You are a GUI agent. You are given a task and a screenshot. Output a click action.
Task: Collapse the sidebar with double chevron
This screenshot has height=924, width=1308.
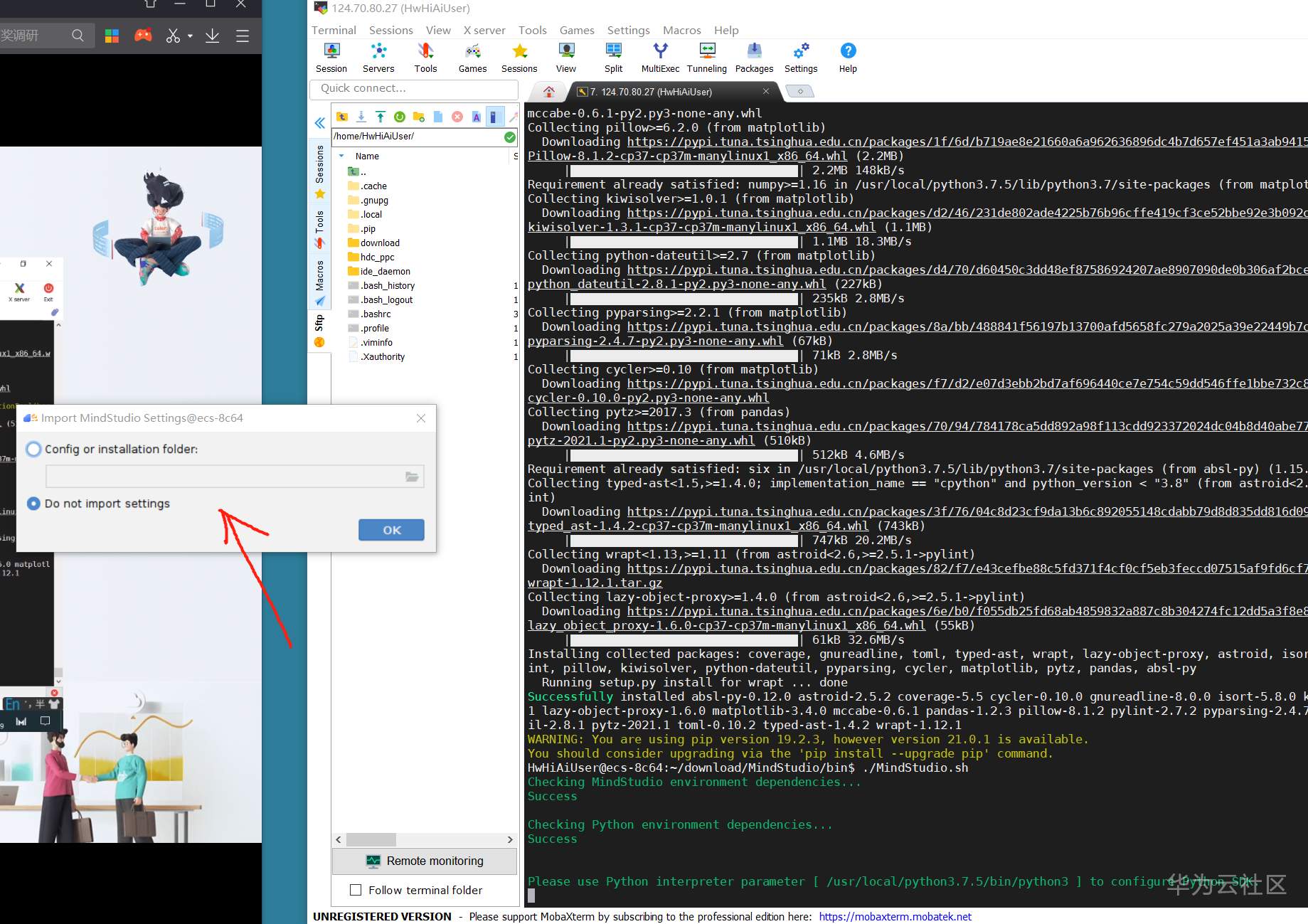320,123
